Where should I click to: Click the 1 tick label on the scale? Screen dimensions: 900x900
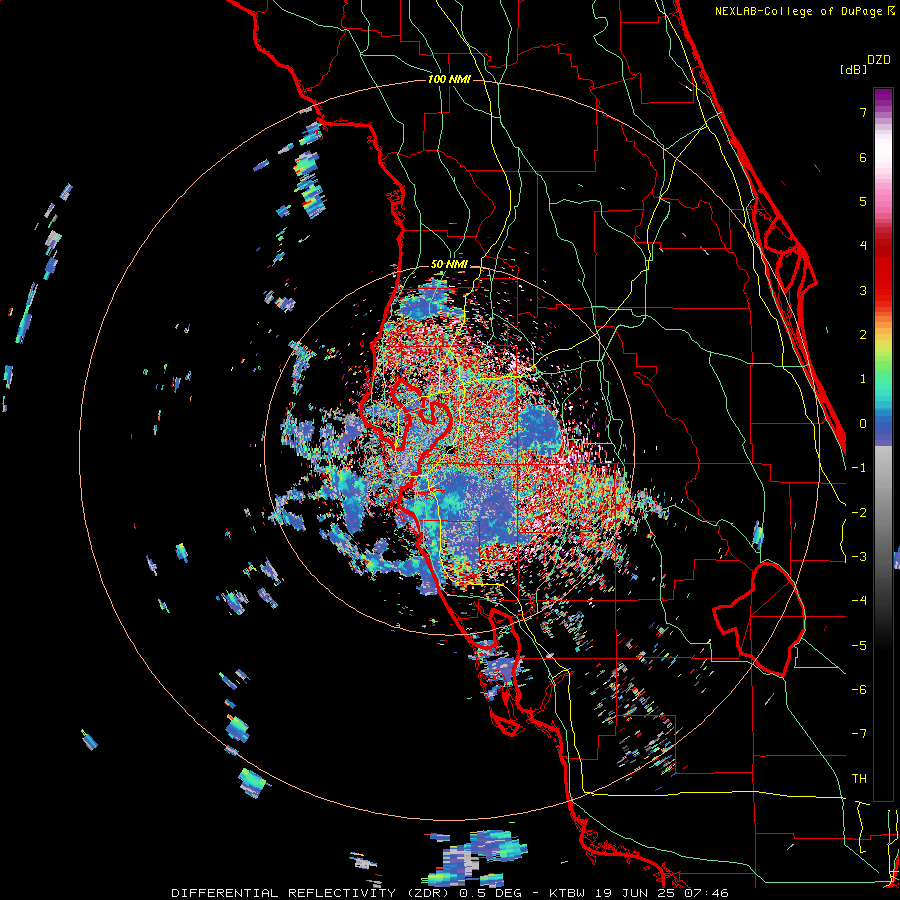863,379
